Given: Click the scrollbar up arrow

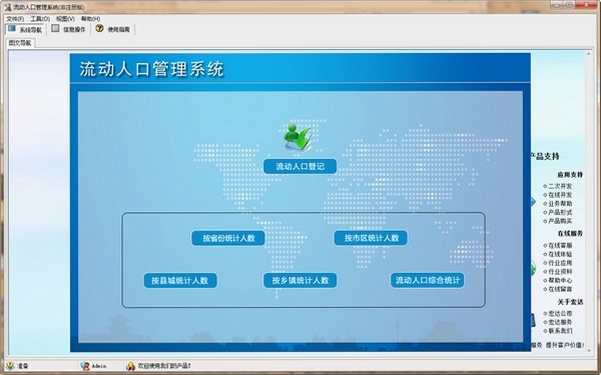Looking at the screenshot, I should click(589, 54).
